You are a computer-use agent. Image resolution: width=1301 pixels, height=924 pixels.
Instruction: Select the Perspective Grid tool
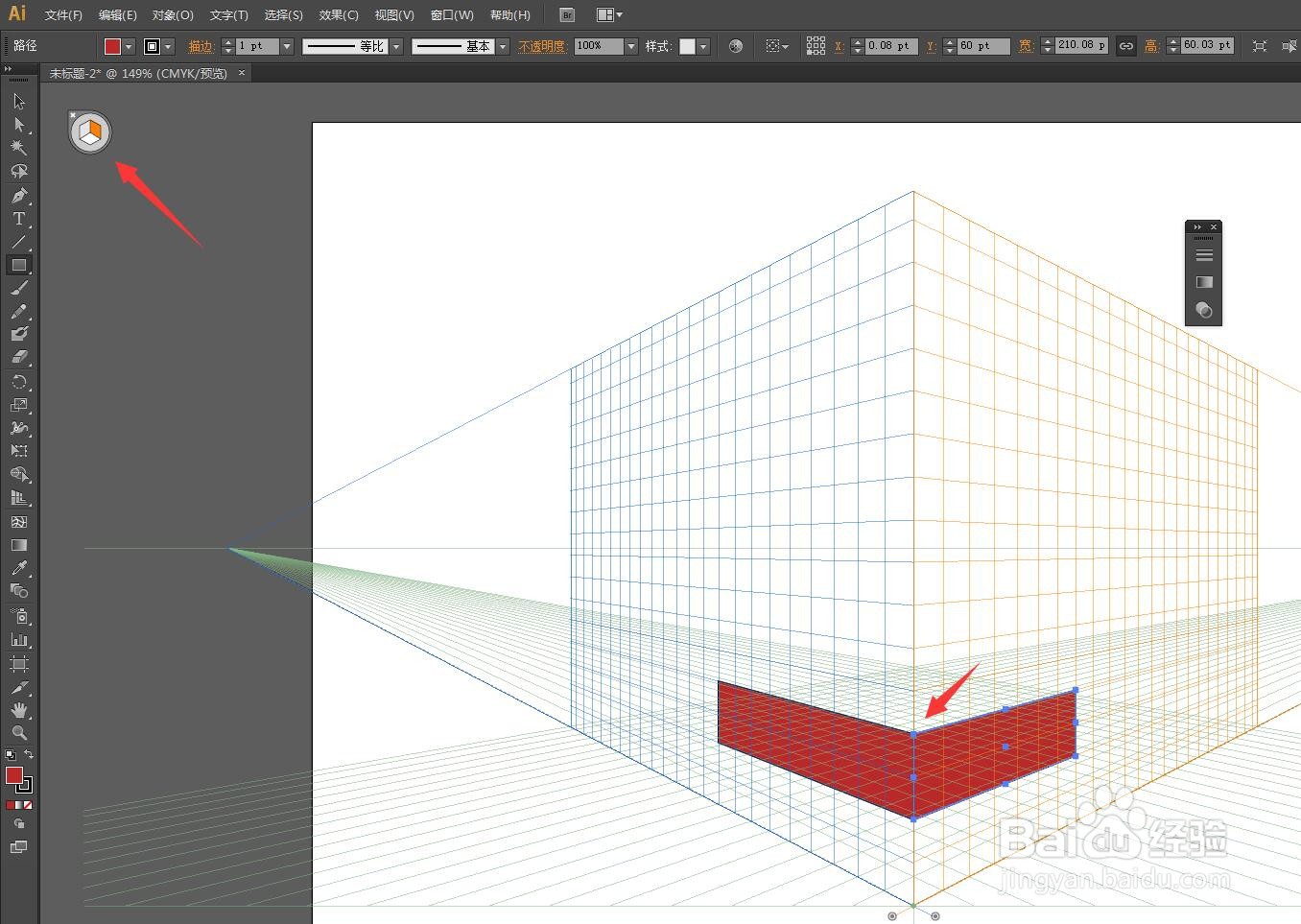tap(19, 498)
